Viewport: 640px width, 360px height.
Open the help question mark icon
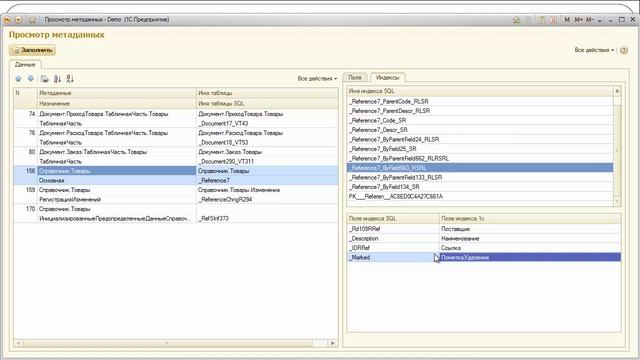pyautogui.click(x=624, y=50)
